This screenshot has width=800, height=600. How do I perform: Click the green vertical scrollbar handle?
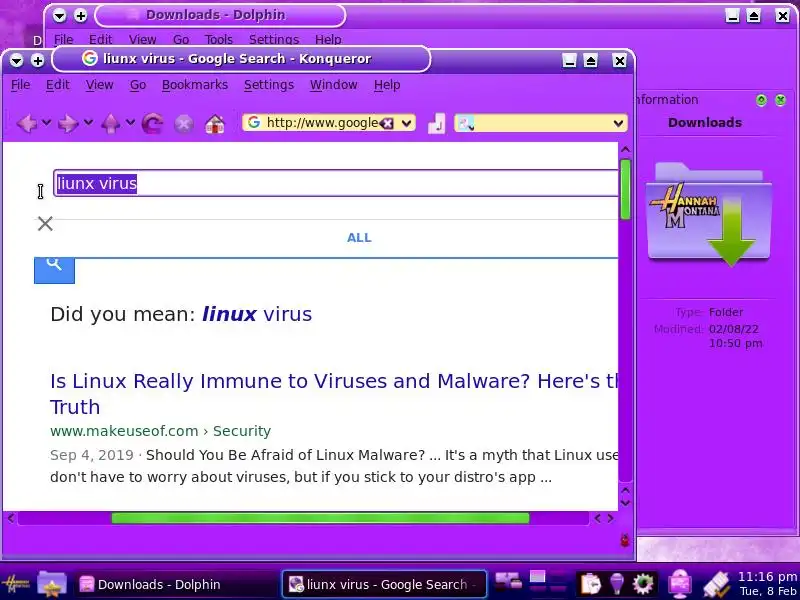point(625,189)
